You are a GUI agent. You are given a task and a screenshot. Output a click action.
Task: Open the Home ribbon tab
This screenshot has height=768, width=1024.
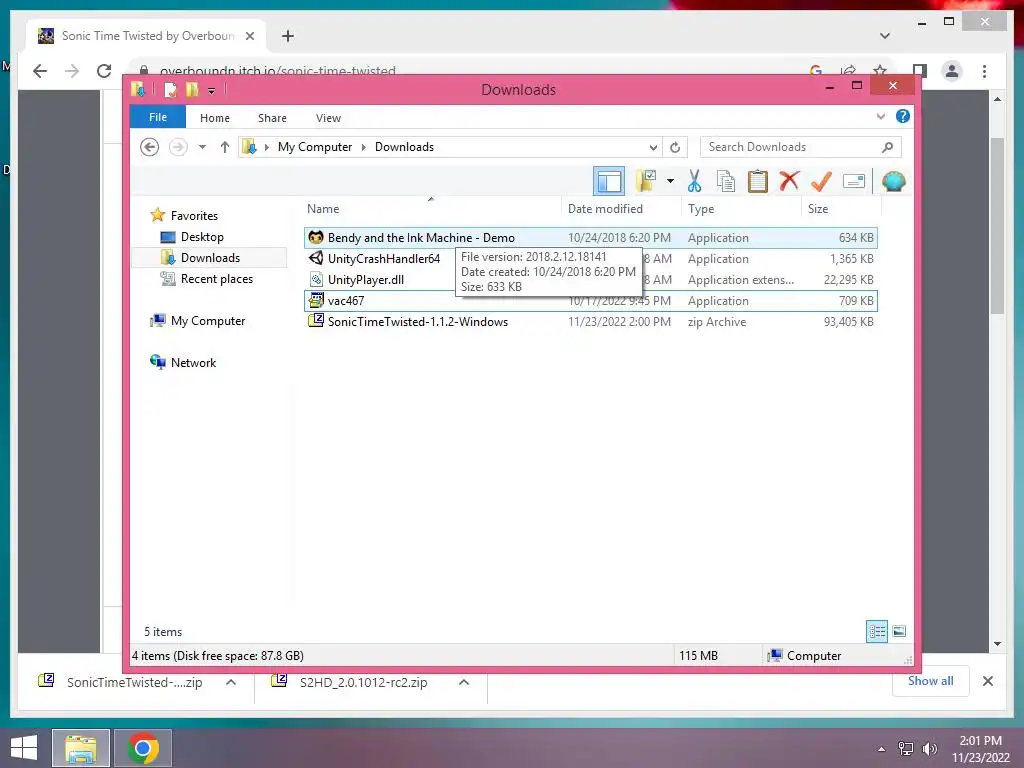[215, 118]
